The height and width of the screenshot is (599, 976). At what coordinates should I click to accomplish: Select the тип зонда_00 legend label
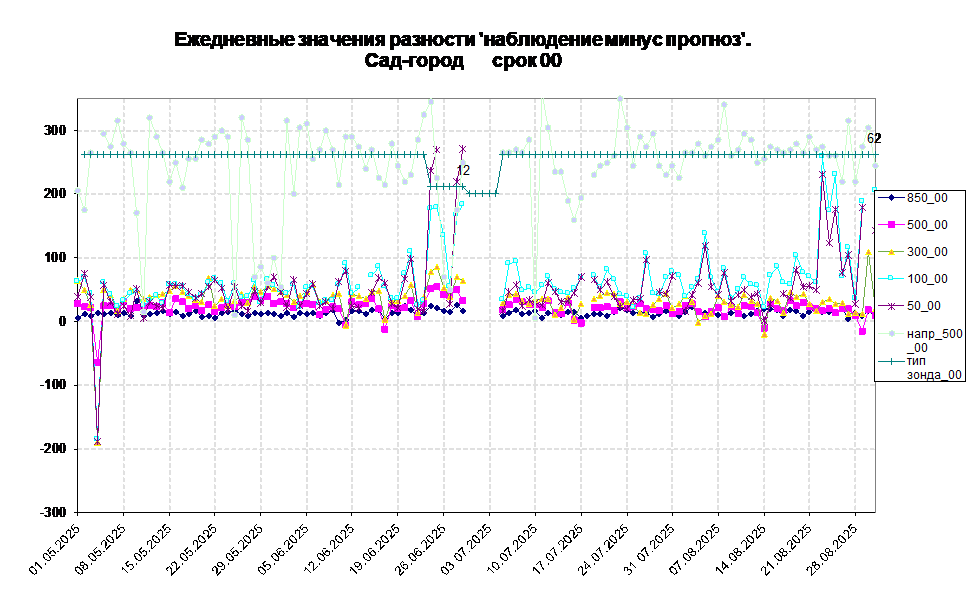[x=934, y=367]
